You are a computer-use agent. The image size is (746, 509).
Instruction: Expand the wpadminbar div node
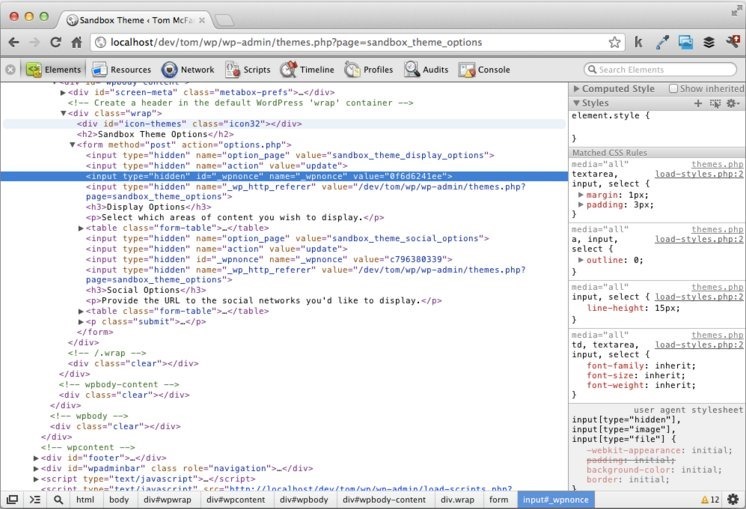36,469
